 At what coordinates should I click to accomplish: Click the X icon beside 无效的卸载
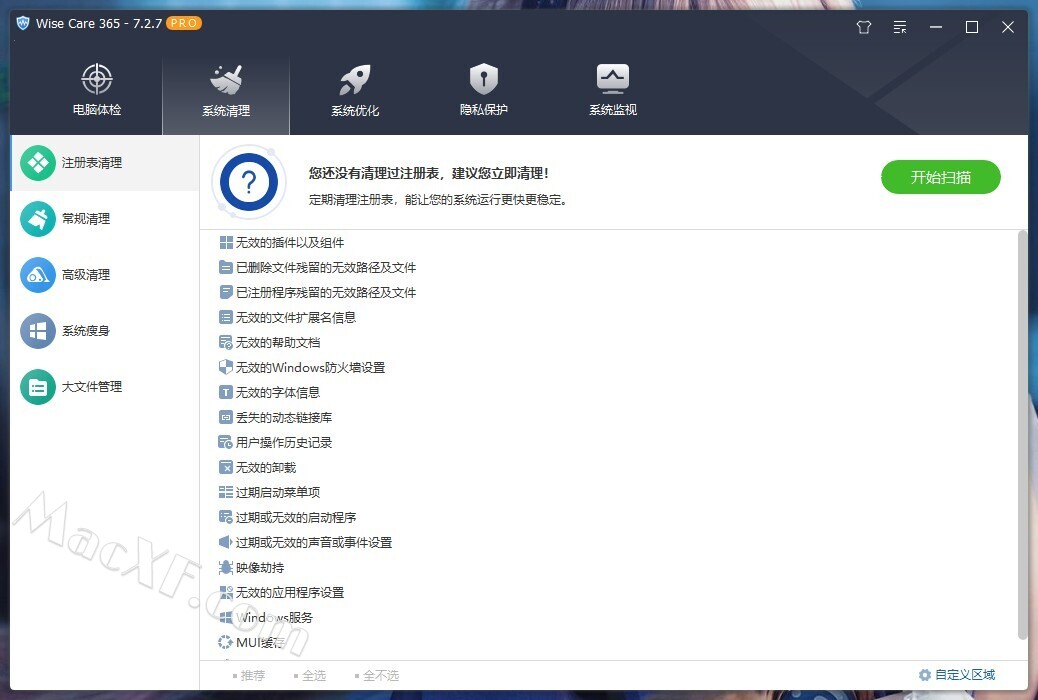[226, 468]
